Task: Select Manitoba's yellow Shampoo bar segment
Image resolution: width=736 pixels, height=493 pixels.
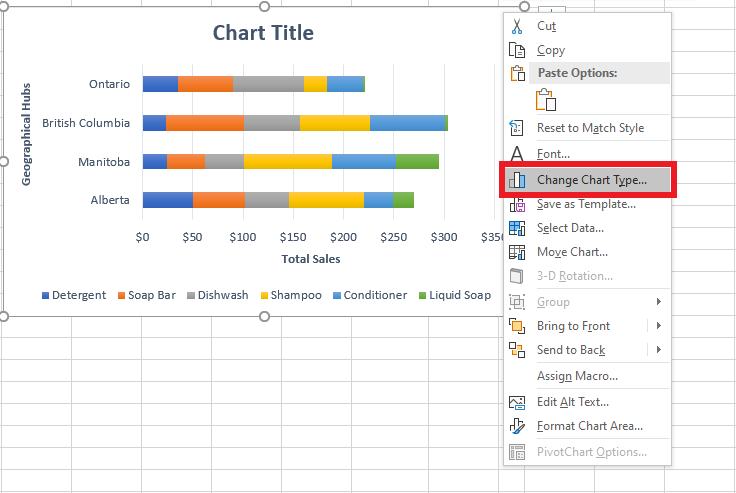Action: pyautogui.click(x=288, y=162)
